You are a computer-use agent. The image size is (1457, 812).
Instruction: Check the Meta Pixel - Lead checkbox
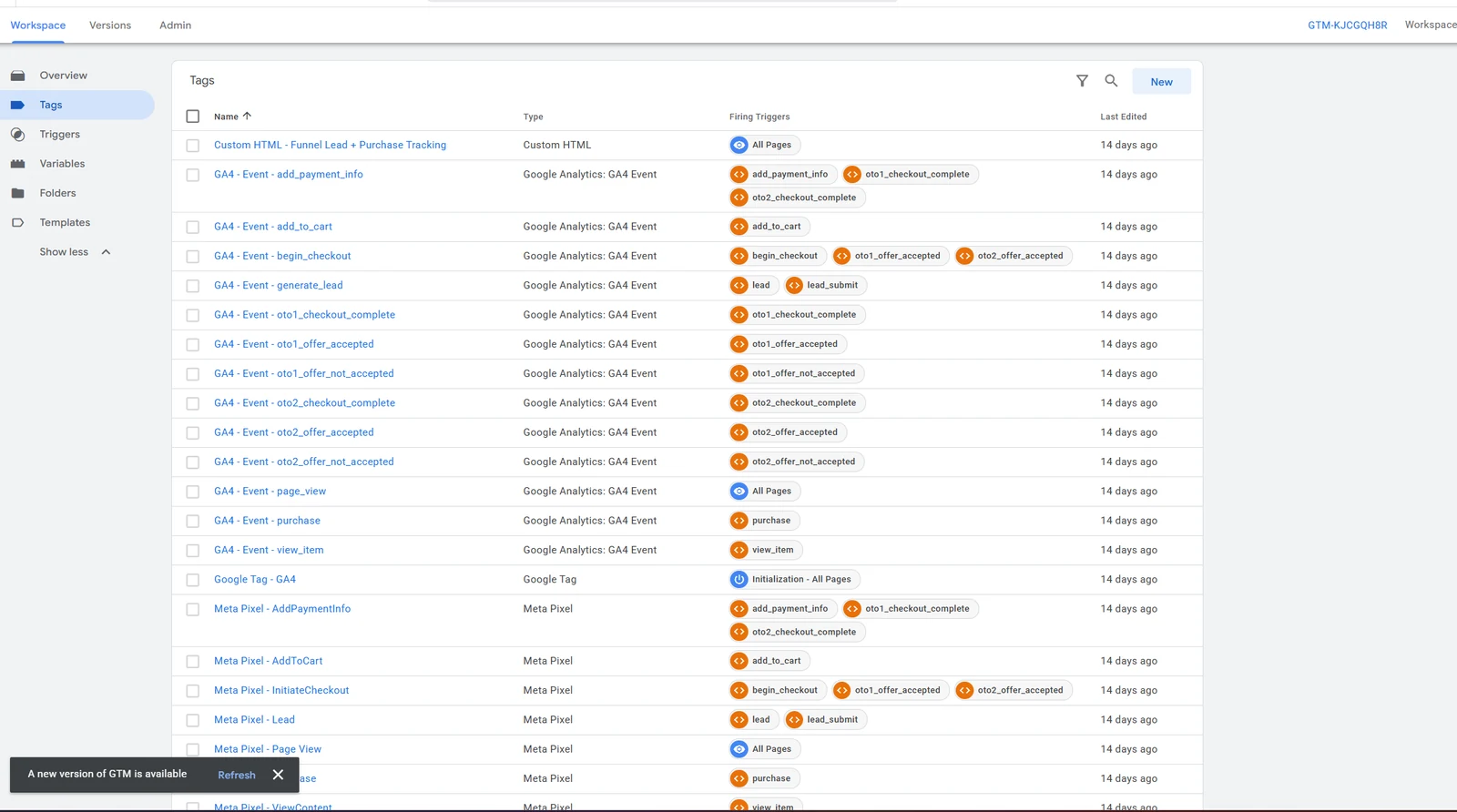(x=193, y=720)
